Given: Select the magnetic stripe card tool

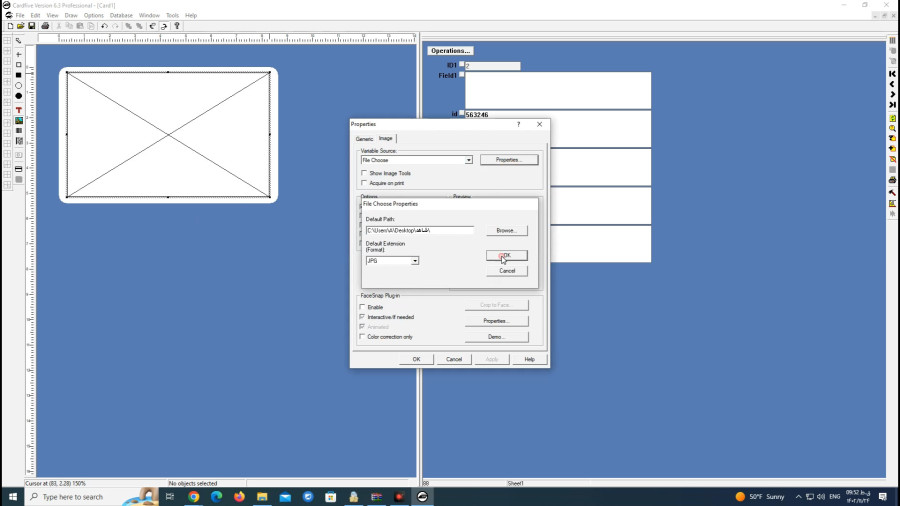Looking at the screenshot, I should coord(18,169).
